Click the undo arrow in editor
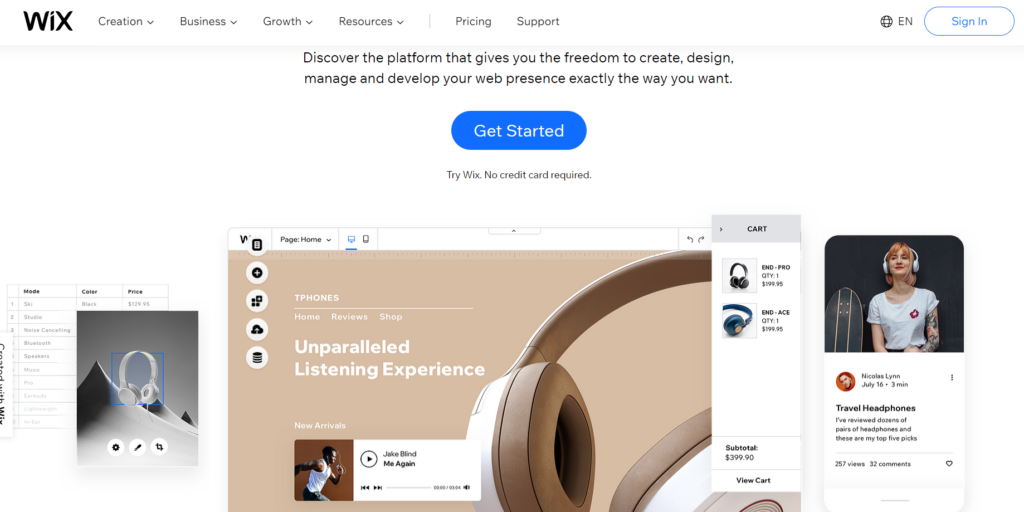The image size is (1024, 512). click(690, 240)
